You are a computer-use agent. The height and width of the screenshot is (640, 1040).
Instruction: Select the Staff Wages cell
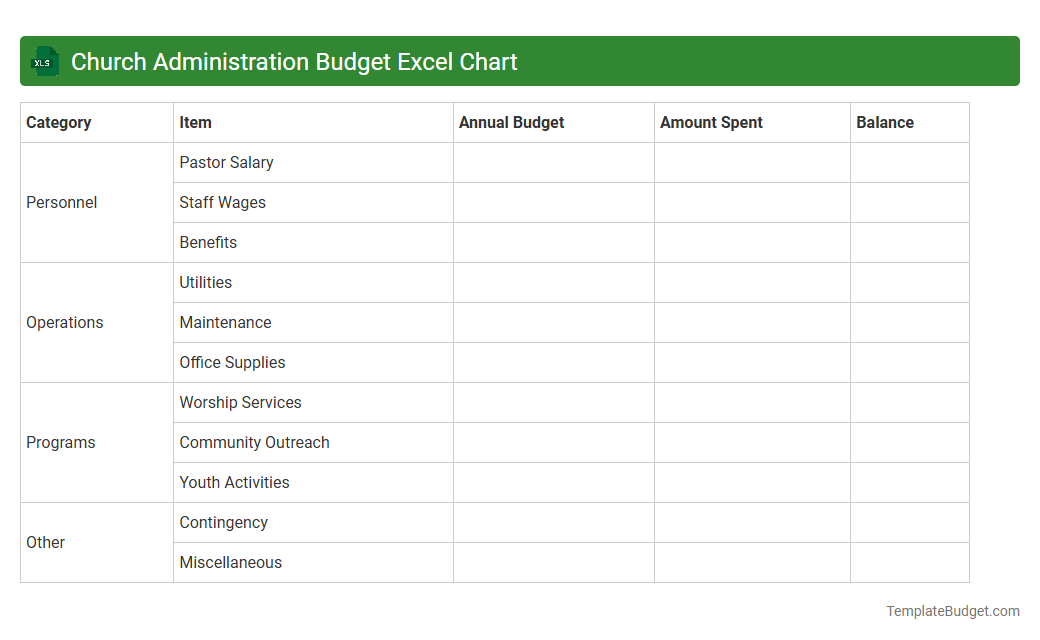tap(222, 202)
